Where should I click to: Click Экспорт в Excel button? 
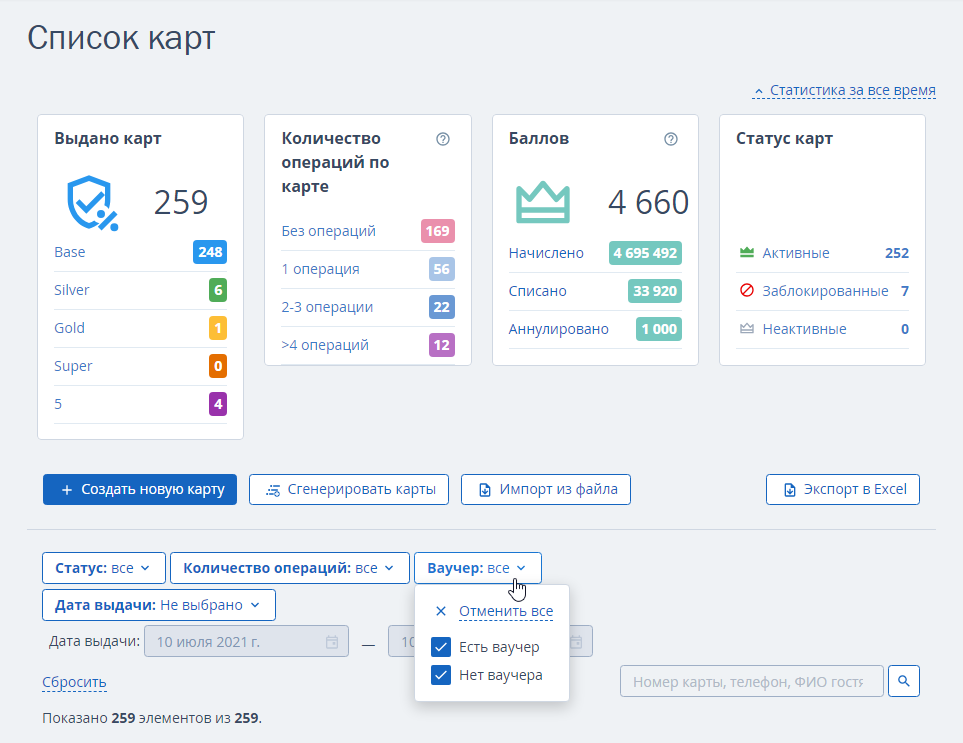coord(843,489)
